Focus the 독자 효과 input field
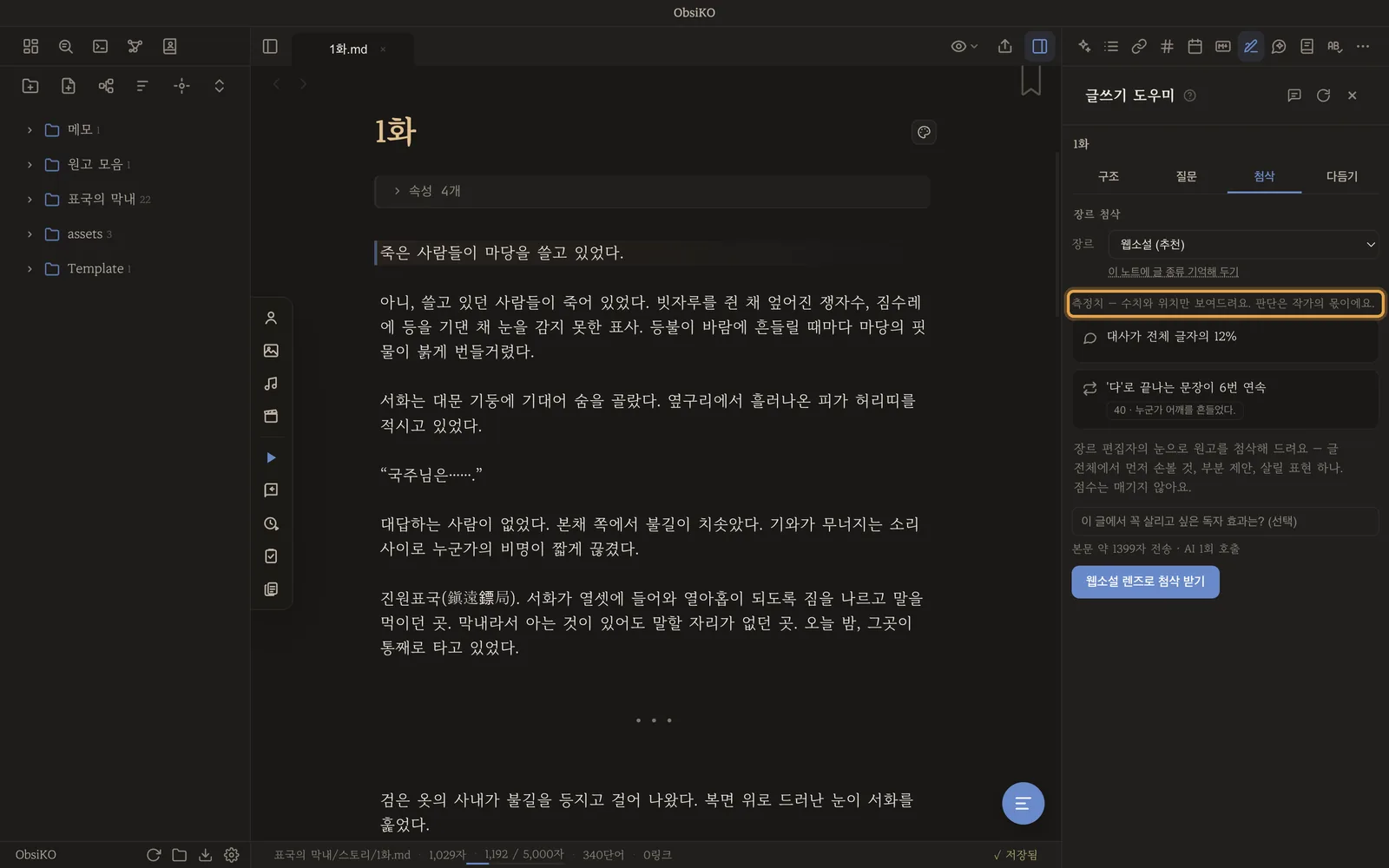This screenshot has height=868, width=1389. point(1225,521)
